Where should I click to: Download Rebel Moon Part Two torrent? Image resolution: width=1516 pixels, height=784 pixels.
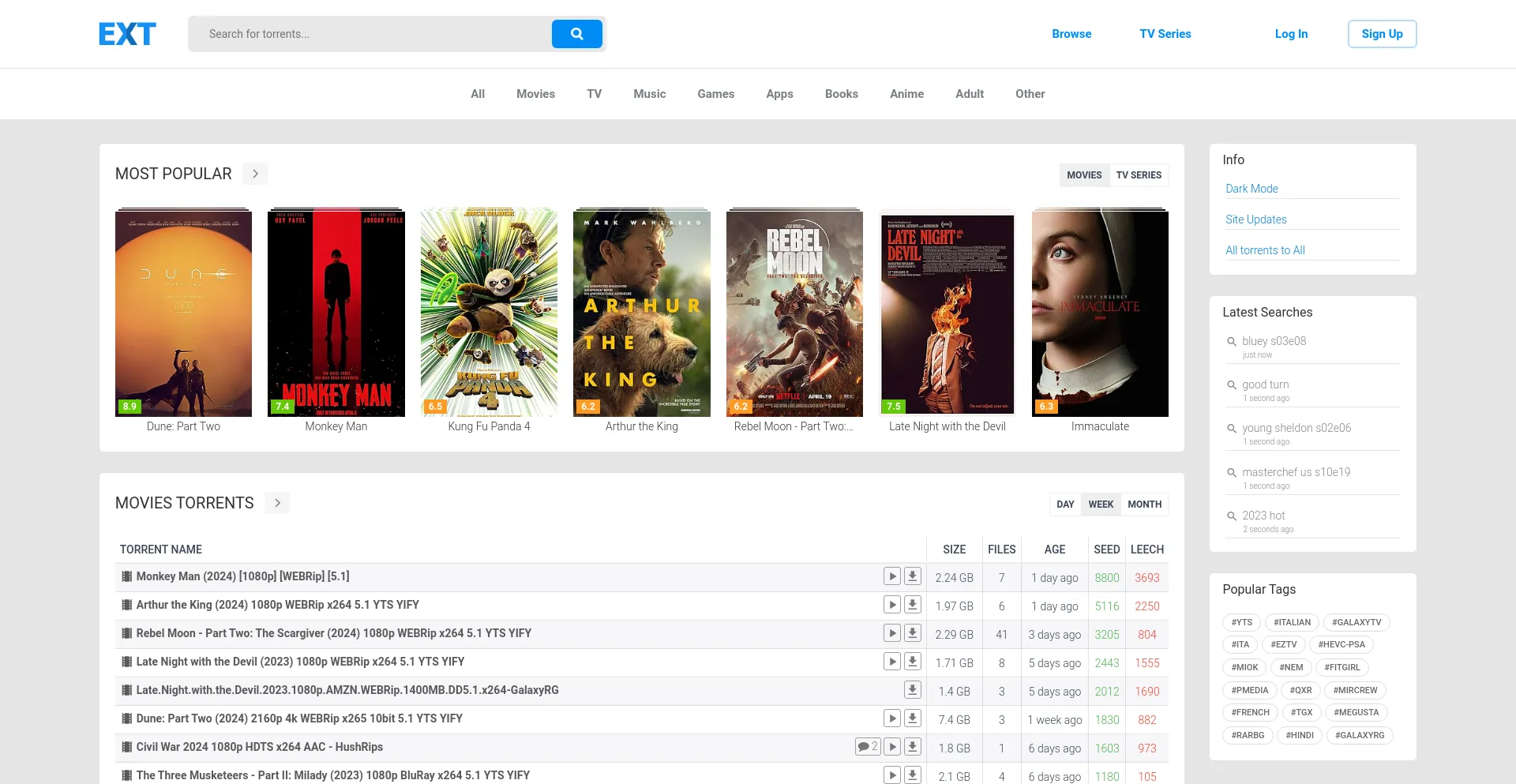pyautogui.click(x=913, y=633)
